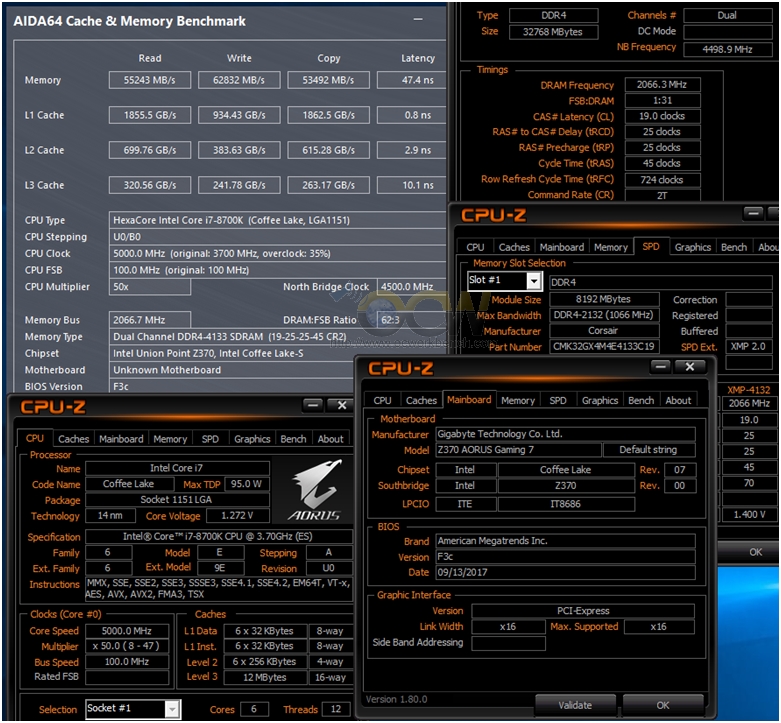Screen dimensions: 781x723
Task: Click the BIOS date 09/13/2017 field
Action: 565,572
